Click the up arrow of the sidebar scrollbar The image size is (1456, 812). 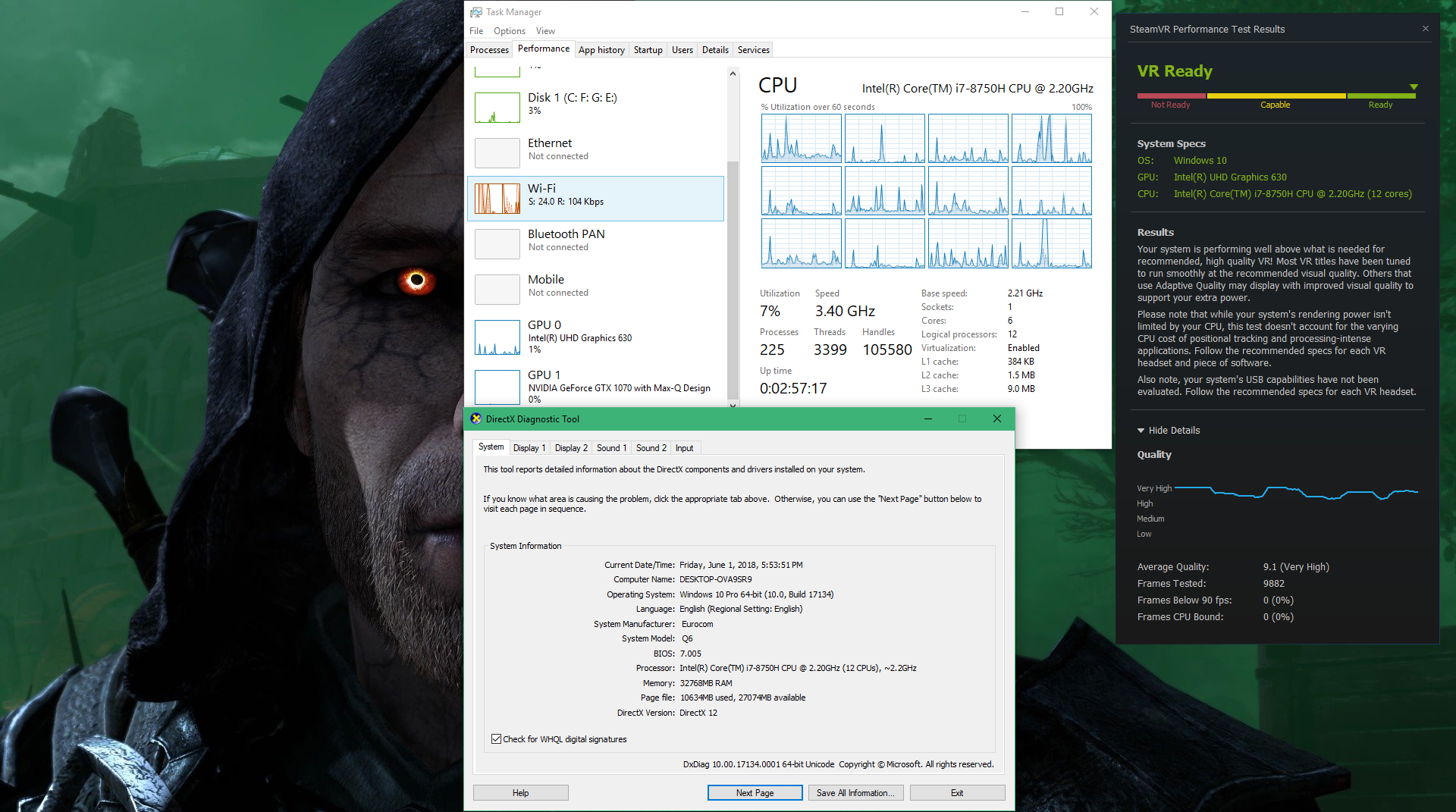pyautogui.click(x=733, y=74)
